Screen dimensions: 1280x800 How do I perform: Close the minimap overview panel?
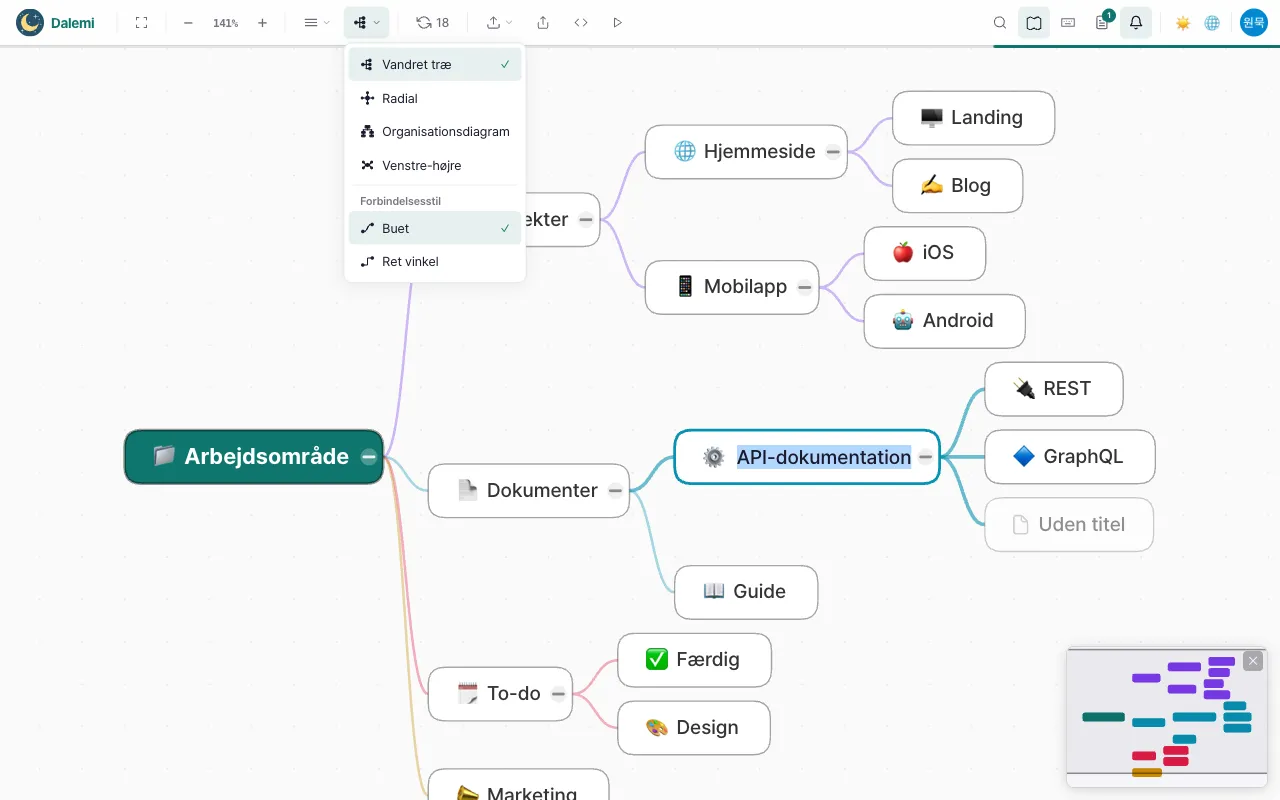coord(1253,661)
